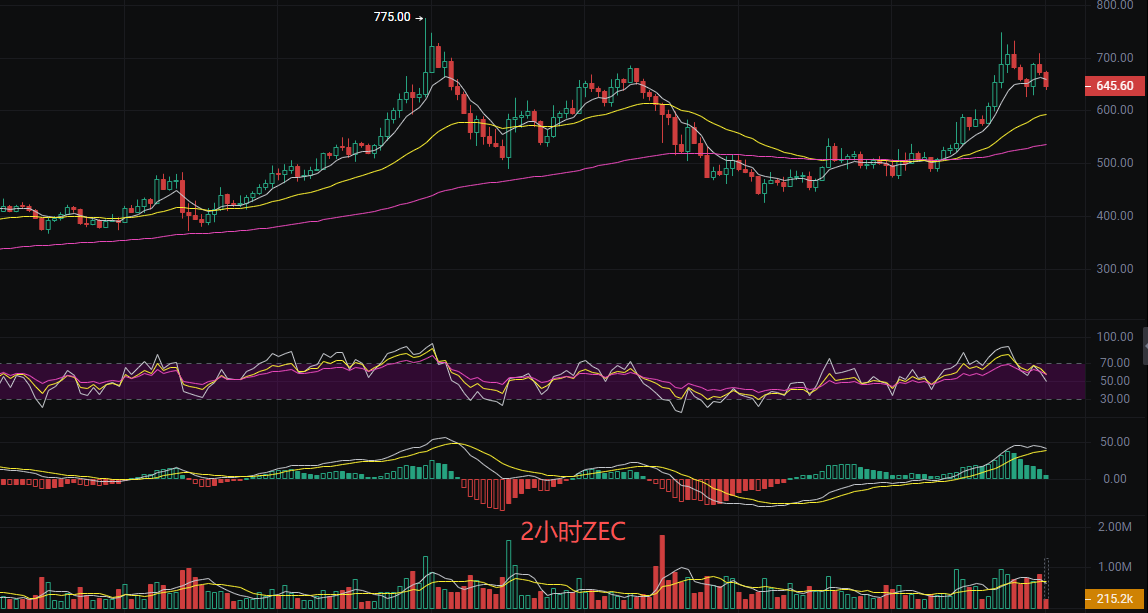Click the latest red candle near 645.60
Image resolution: width=1148 pixels, height=613 pixels.
coord(1046,79)
